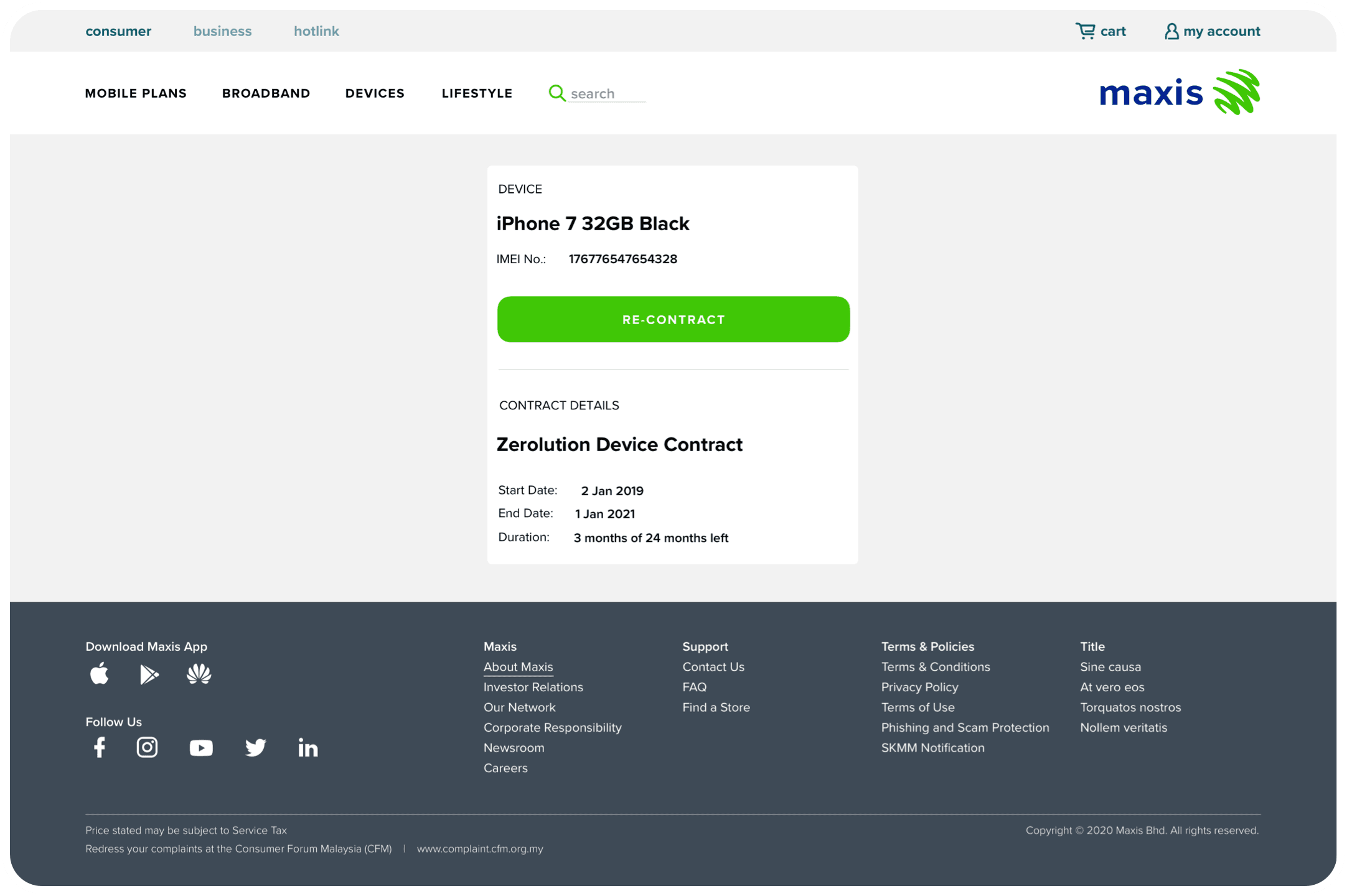The width and height of the screenshot is (1347, 896).
Task: Open the Broadband menu
Action: (x=266, y=93)
